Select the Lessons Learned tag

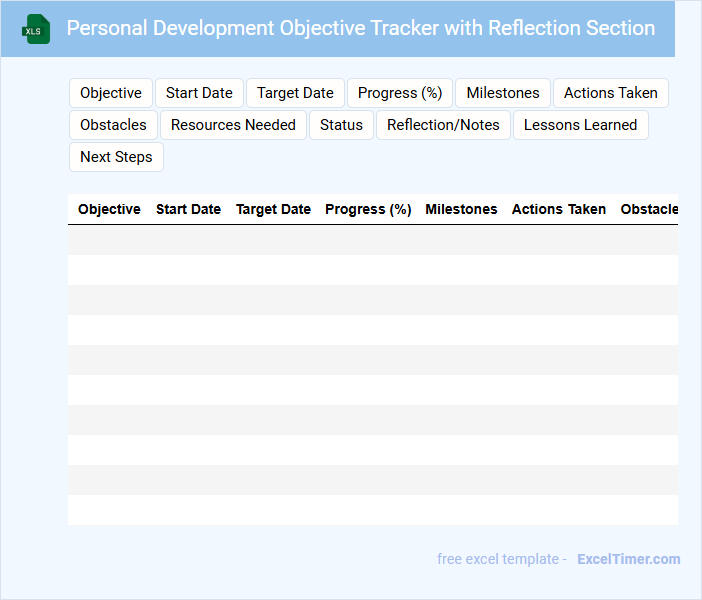pyautogui.click(x=580, y=125)
